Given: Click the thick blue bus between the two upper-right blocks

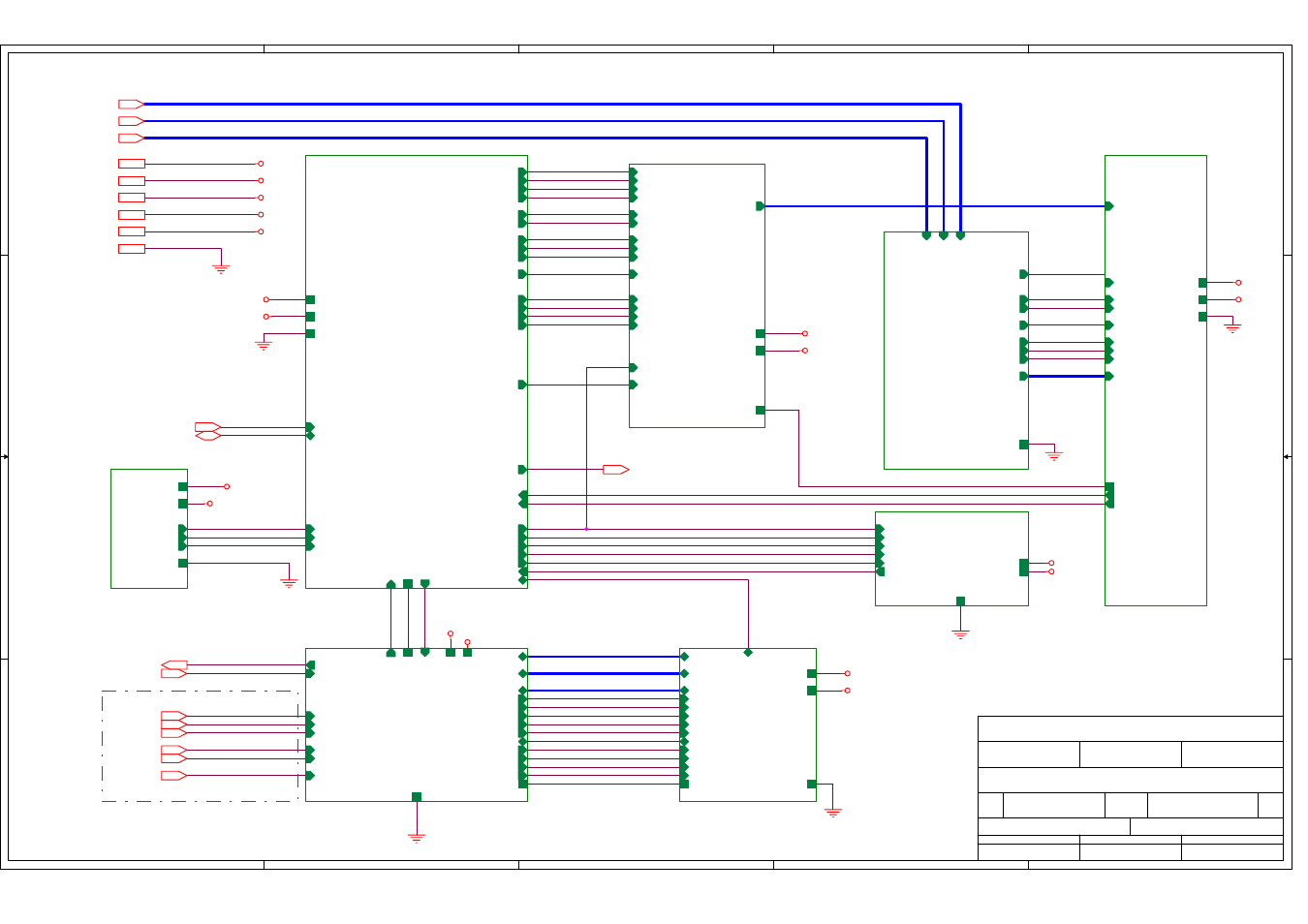Looking at the screenshot, I should [1067, 376].
